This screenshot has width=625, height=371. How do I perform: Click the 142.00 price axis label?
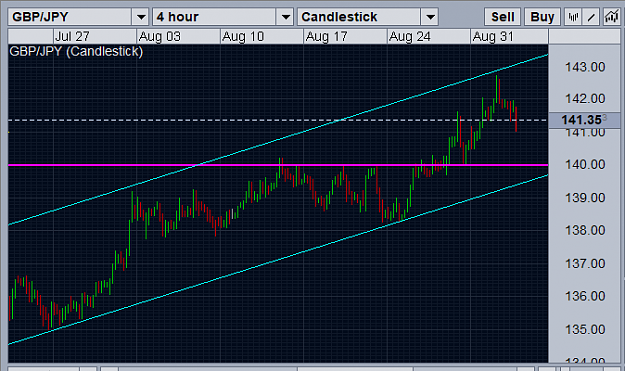click(x=585, y=98)
